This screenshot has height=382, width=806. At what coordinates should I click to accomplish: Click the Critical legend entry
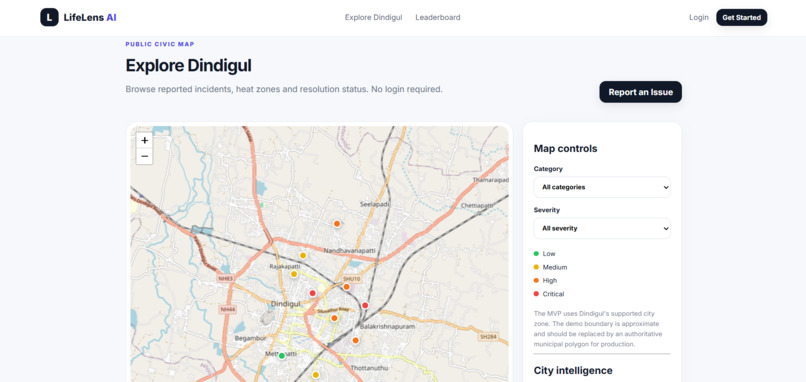[549, 294]
